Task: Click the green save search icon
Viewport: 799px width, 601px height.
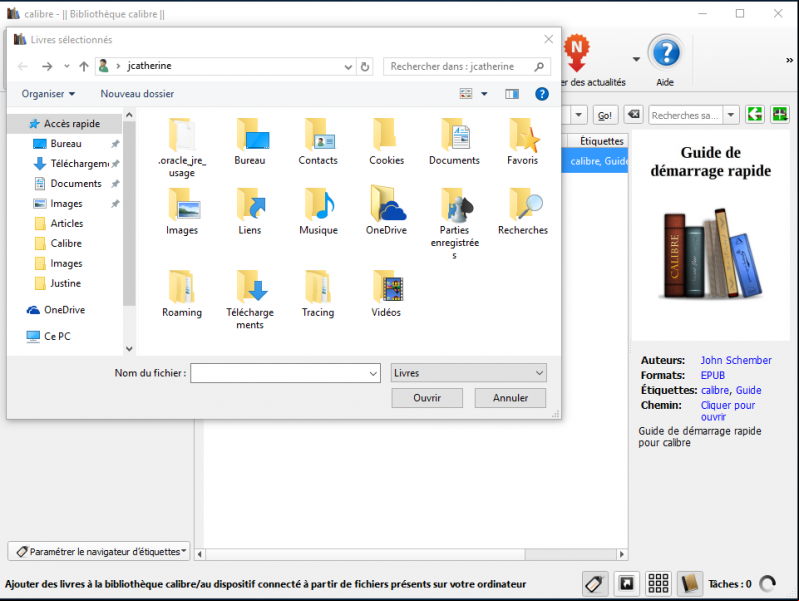Action: pos(755,115)
